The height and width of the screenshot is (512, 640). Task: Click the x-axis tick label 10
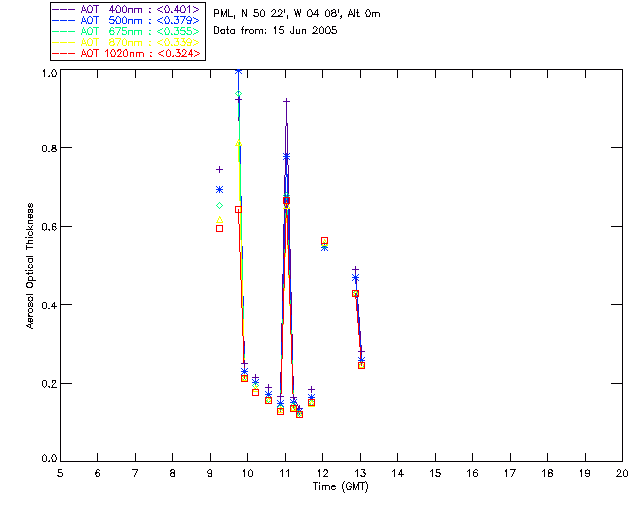coord(247,473)
